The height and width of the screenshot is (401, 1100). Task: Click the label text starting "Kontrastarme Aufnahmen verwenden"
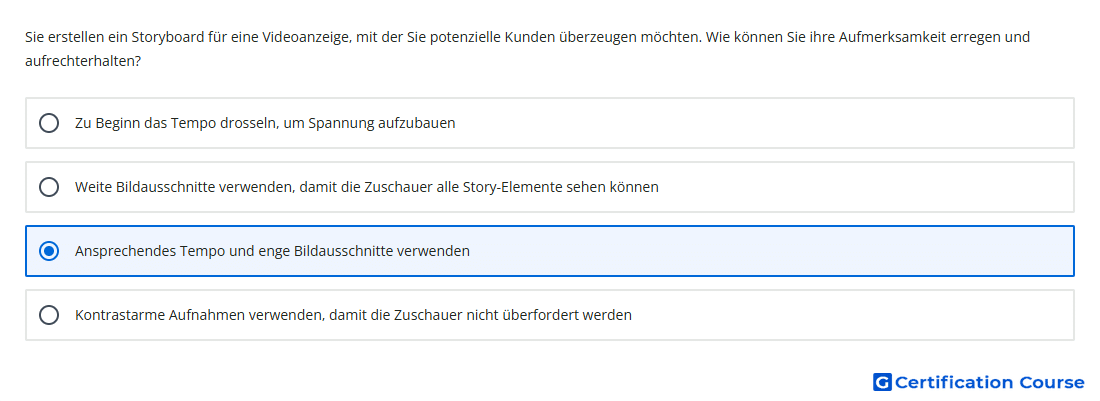[354, 315]
